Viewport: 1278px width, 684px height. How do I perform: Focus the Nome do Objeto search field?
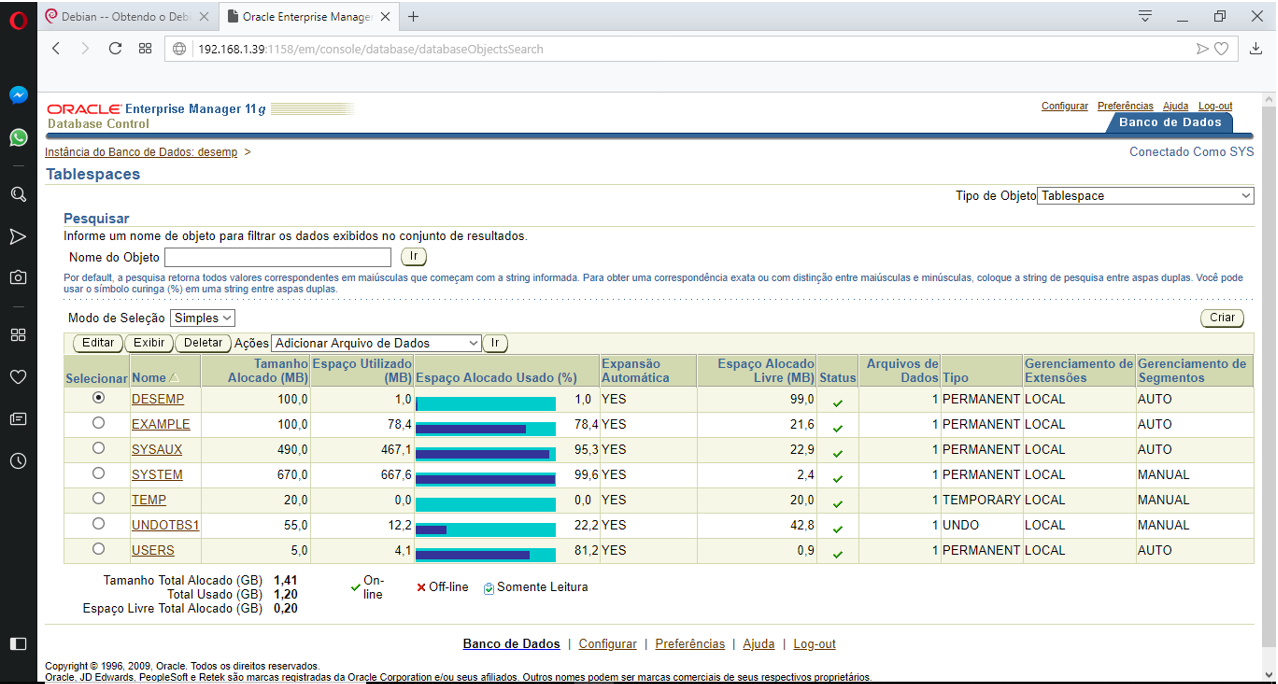click(278, 257)
